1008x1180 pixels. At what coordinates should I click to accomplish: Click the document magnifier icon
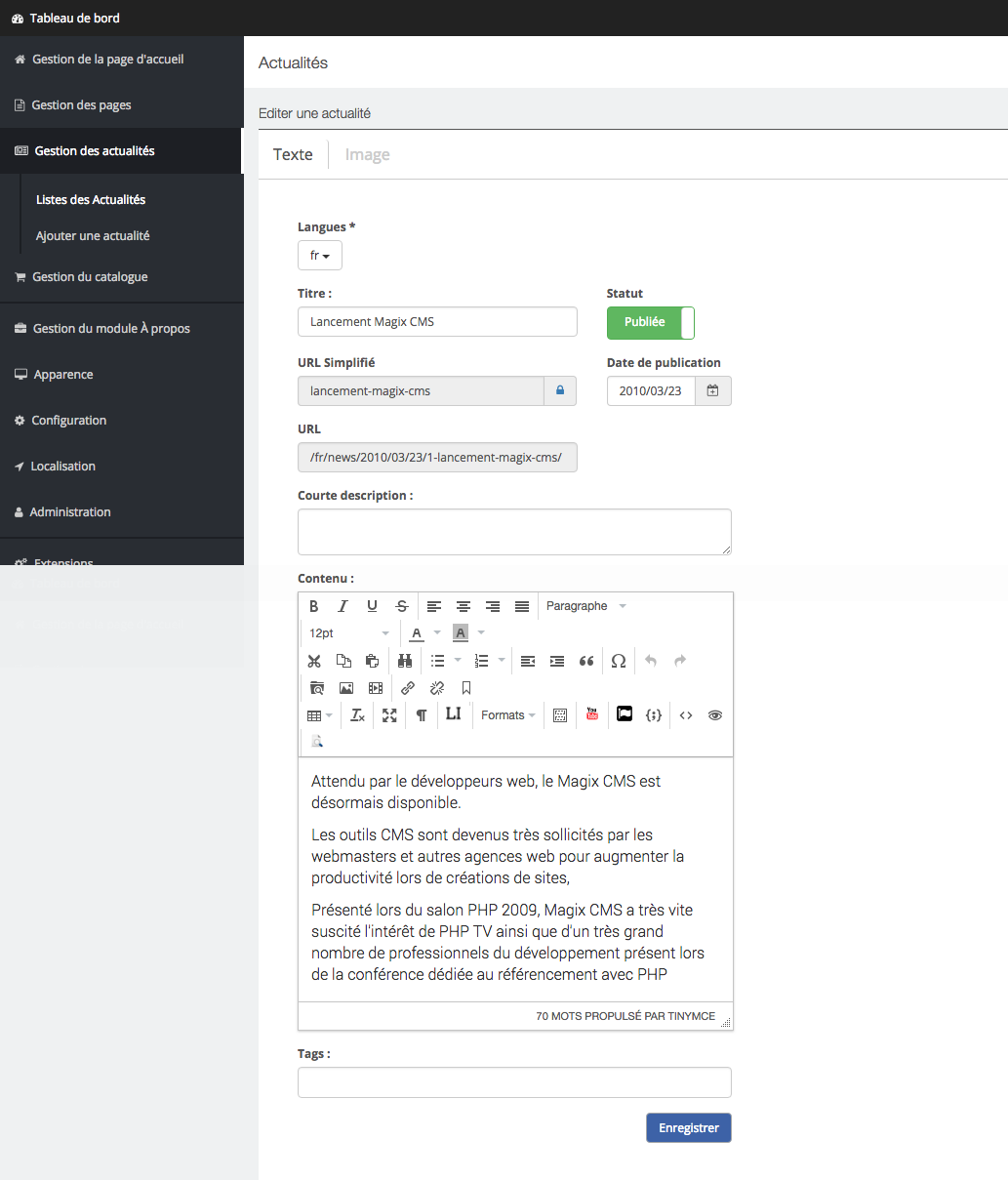[317, 742]
